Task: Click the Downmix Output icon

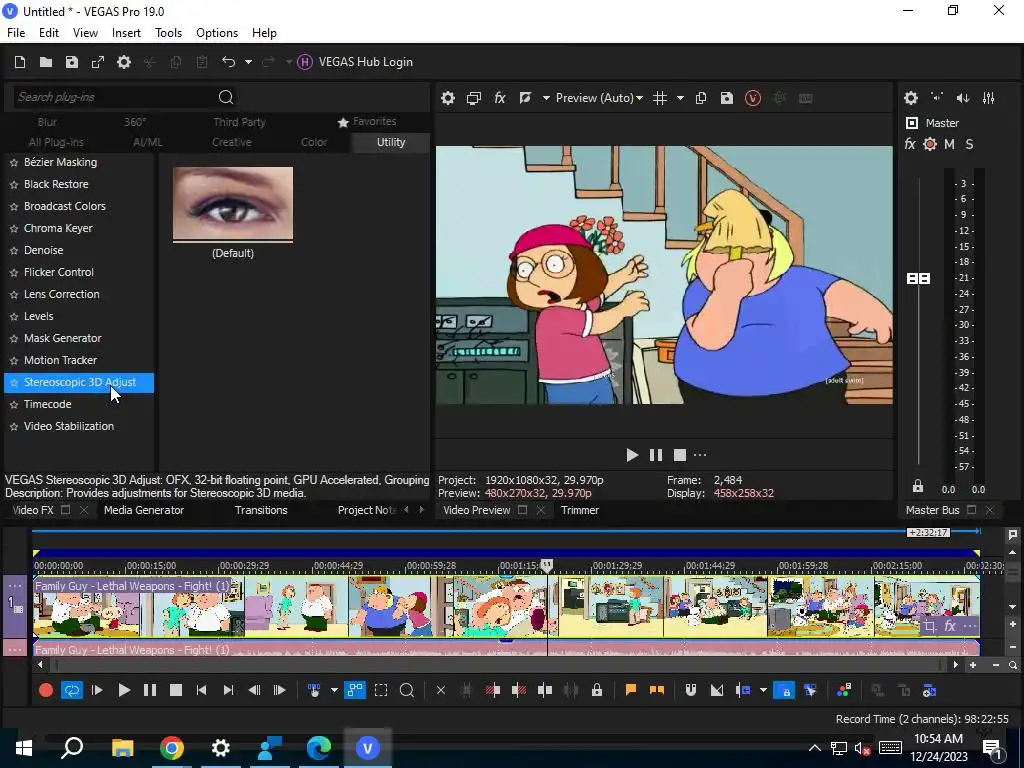Action: (937, 97)
